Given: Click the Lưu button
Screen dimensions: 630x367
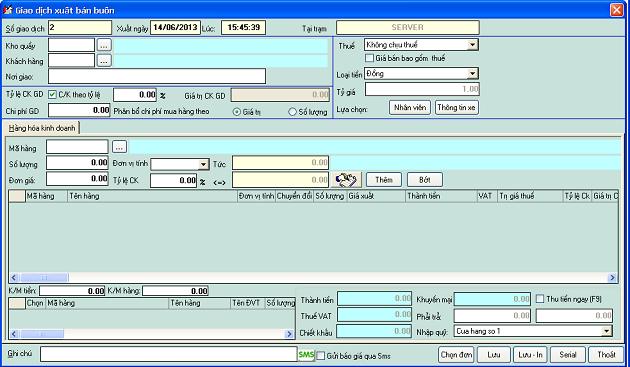Looking at the screenshot, I should [x=493, y=355].
